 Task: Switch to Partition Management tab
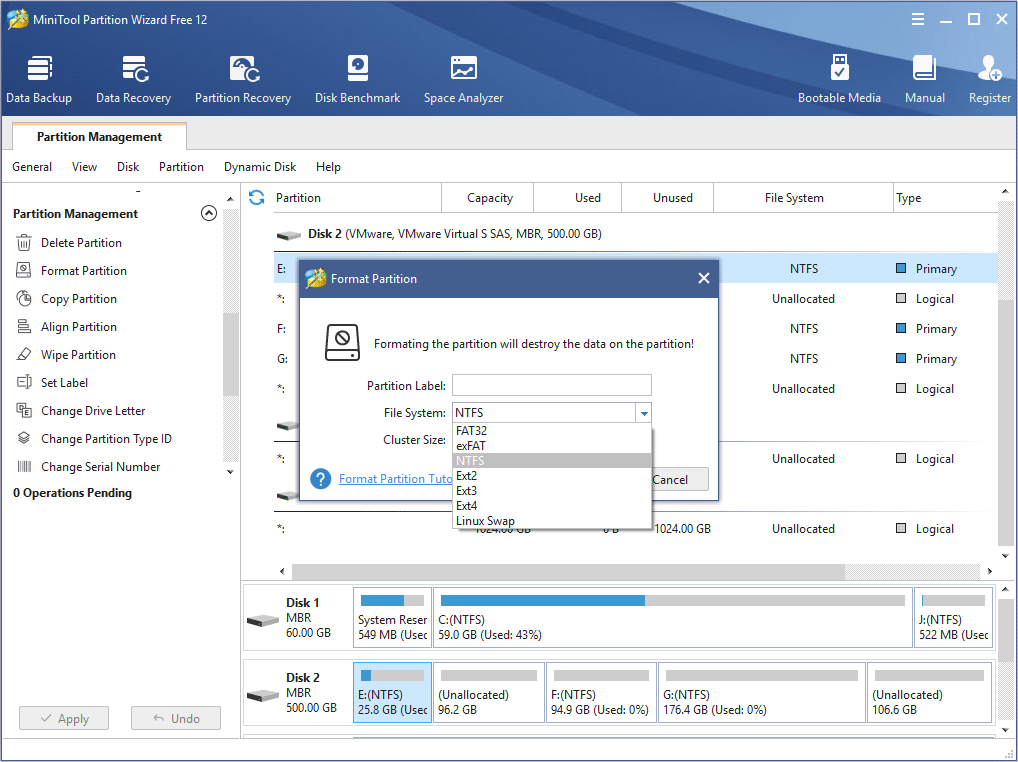coord(99,136)
